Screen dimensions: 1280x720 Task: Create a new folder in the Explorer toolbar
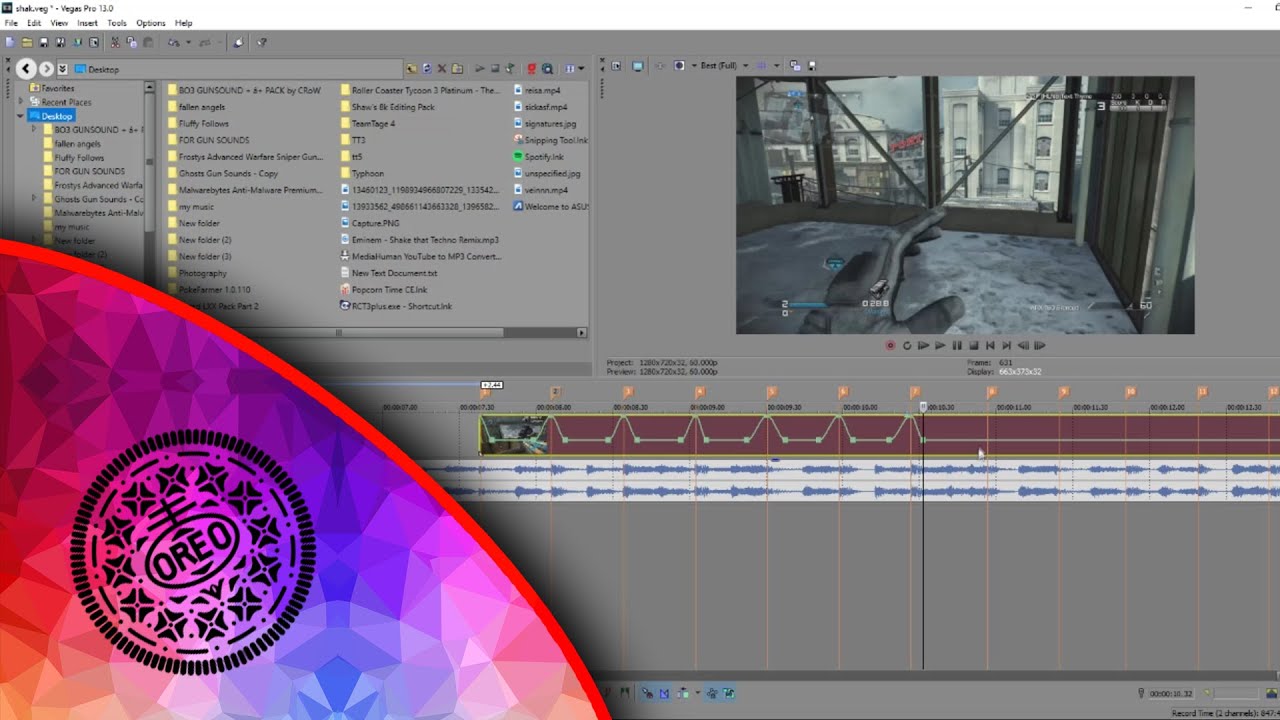[x=457, y=68]
